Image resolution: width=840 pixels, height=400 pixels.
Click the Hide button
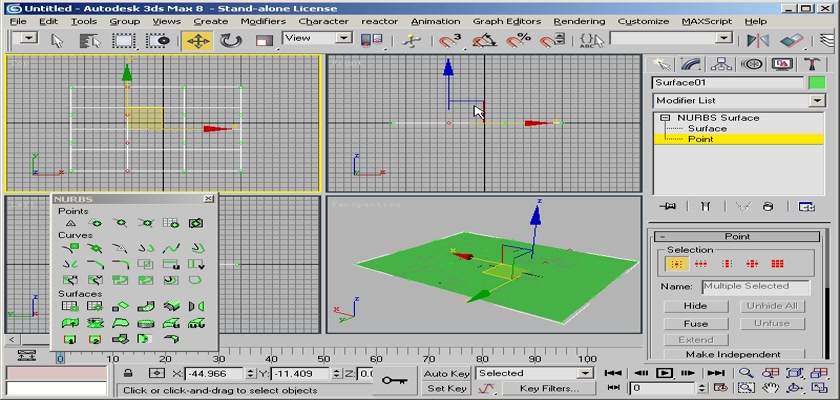coord(696,306)
